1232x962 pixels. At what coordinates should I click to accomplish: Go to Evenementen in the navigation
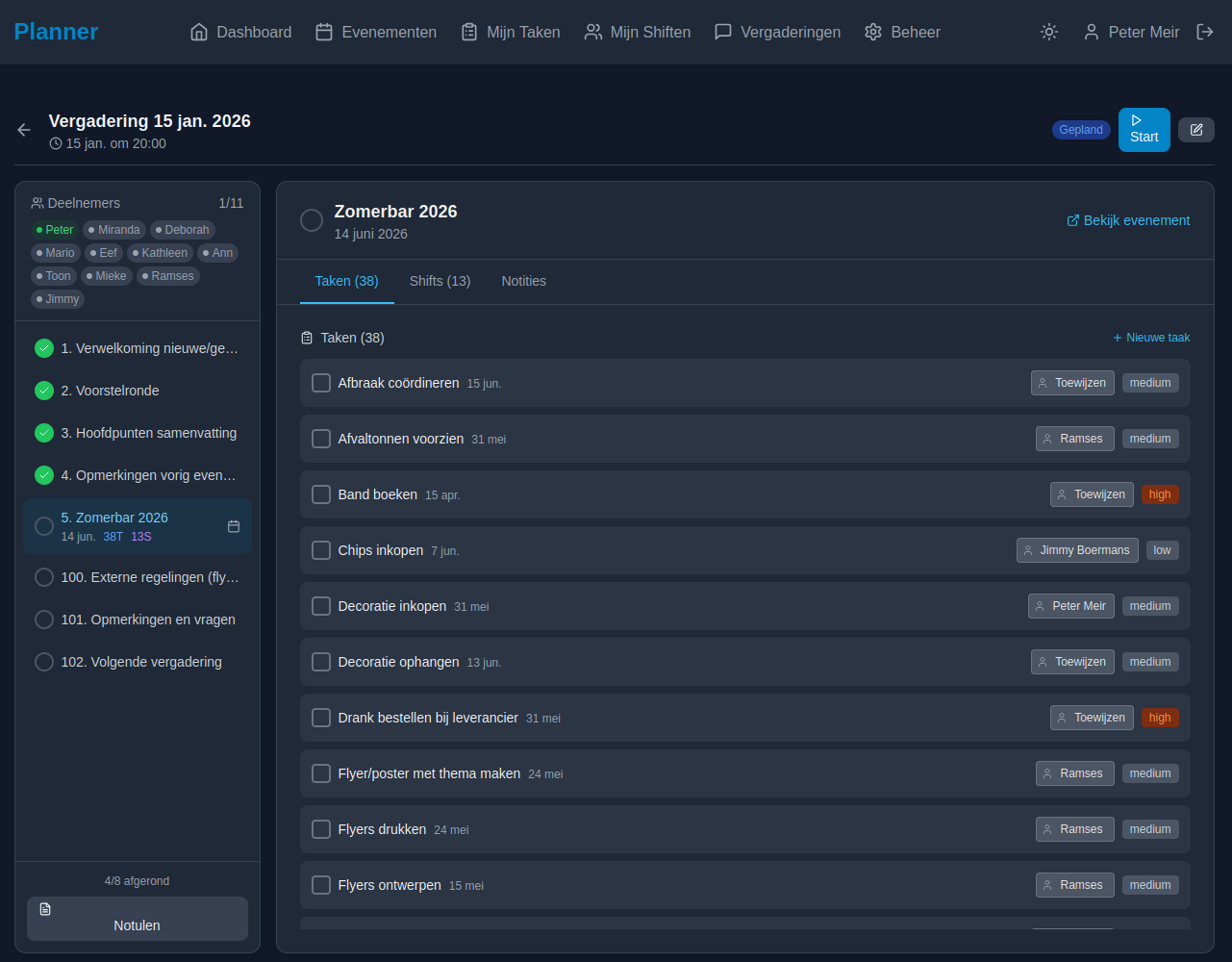376,32
